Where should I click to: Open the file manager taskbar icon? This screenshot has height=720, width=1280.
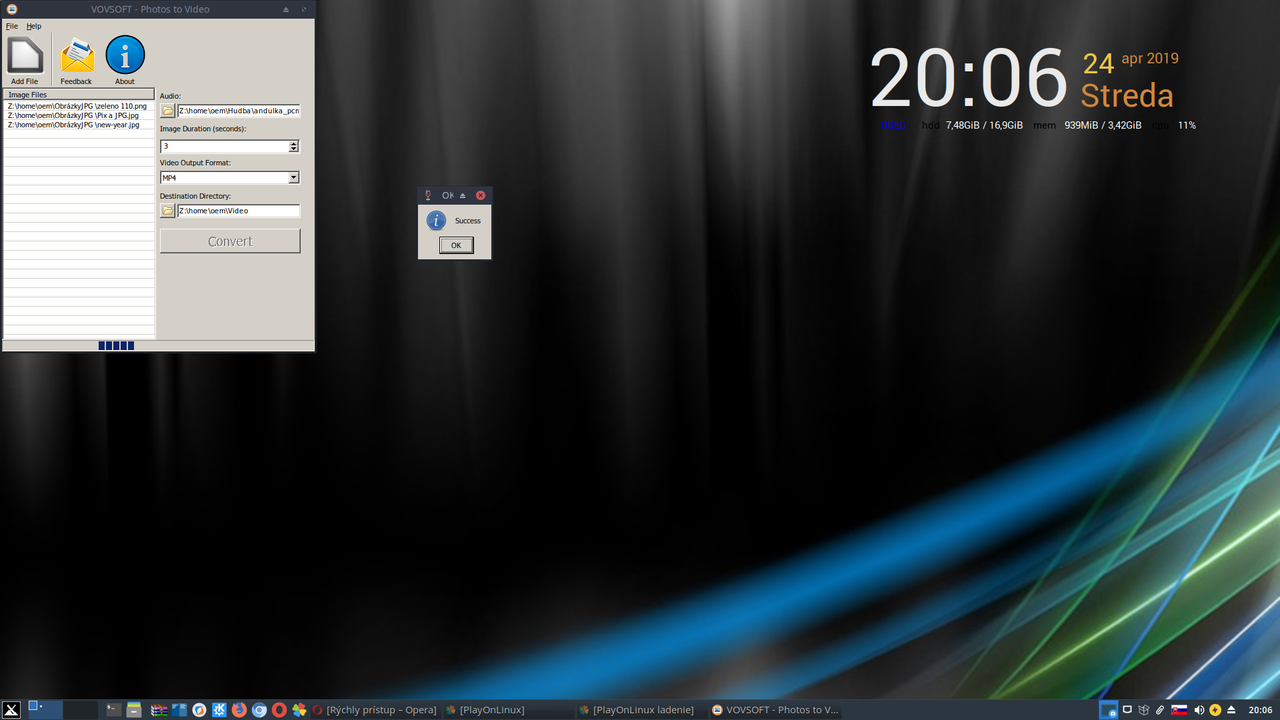pos(134,710)
